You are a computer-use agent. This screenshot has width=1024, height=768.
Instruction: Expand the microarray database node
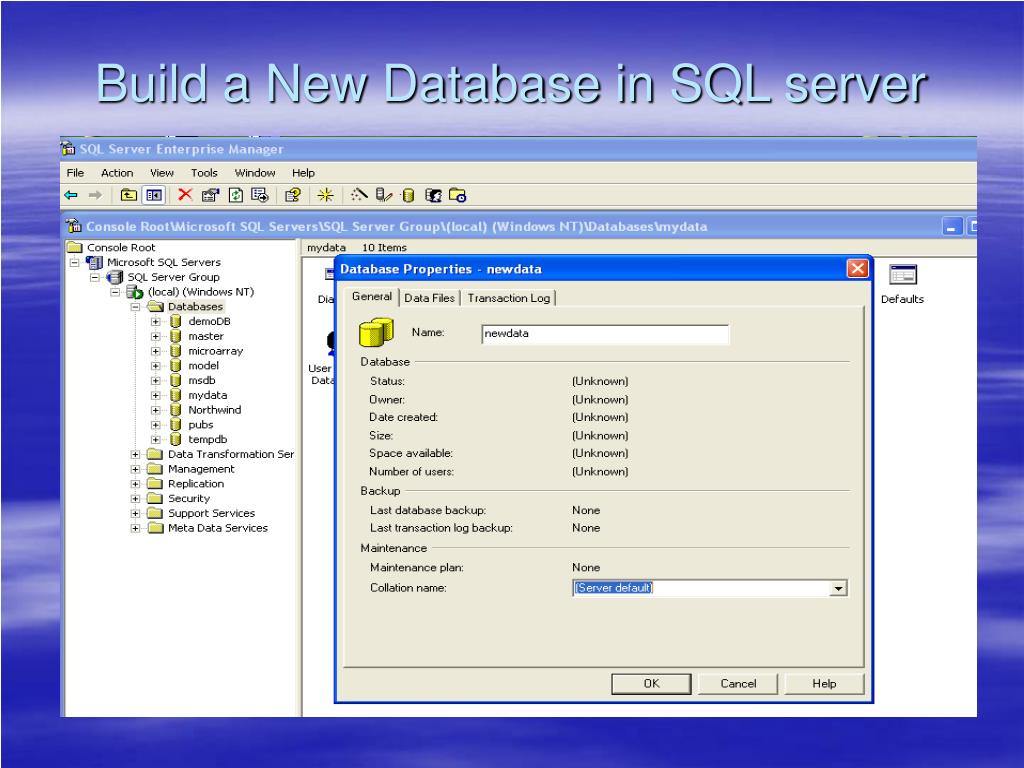pyautogui.click(x=155, y=351)
